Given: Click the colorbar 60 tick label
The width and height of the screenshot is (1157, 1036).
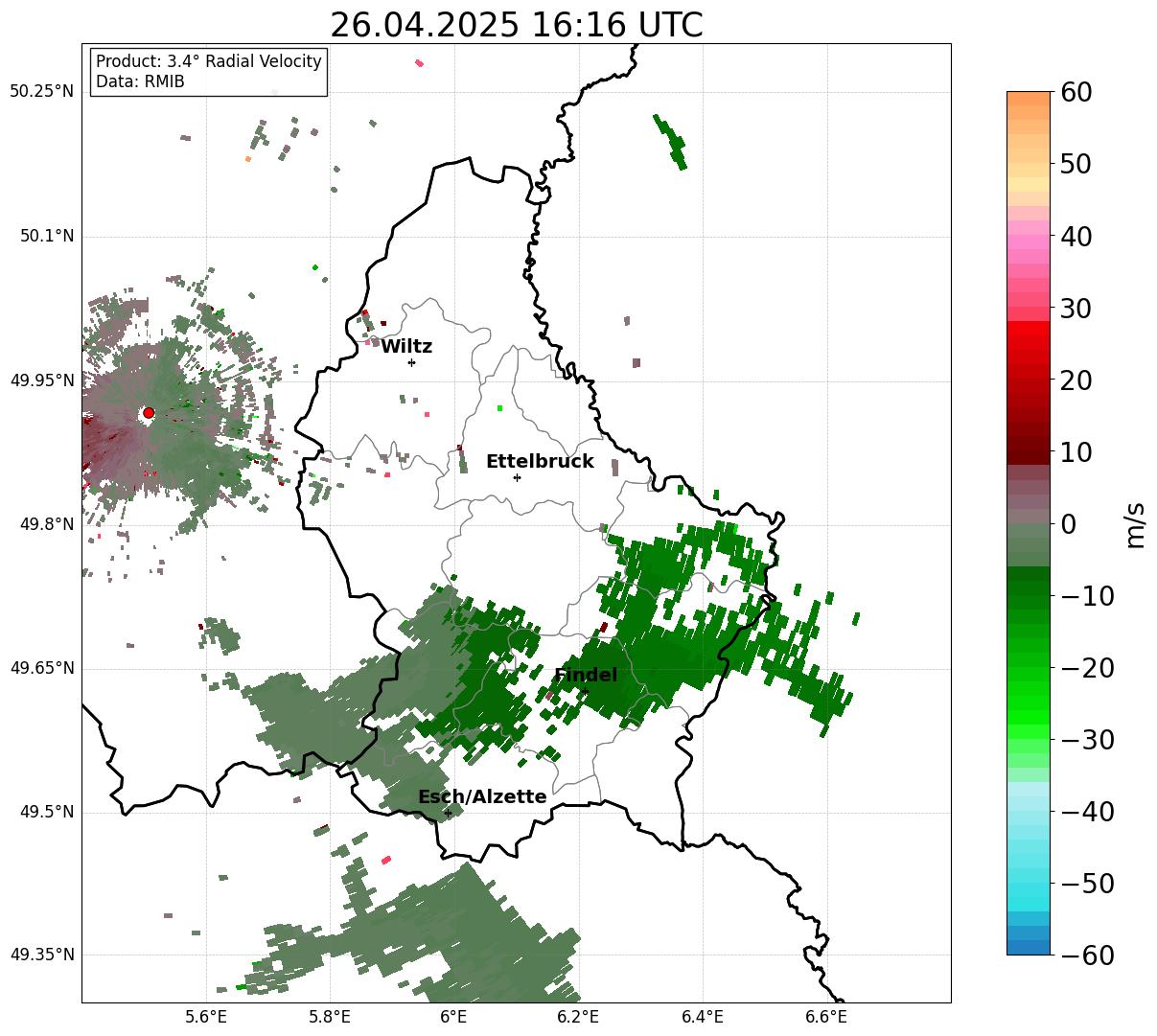Looking at the screenshot, I should point(1076,93).
